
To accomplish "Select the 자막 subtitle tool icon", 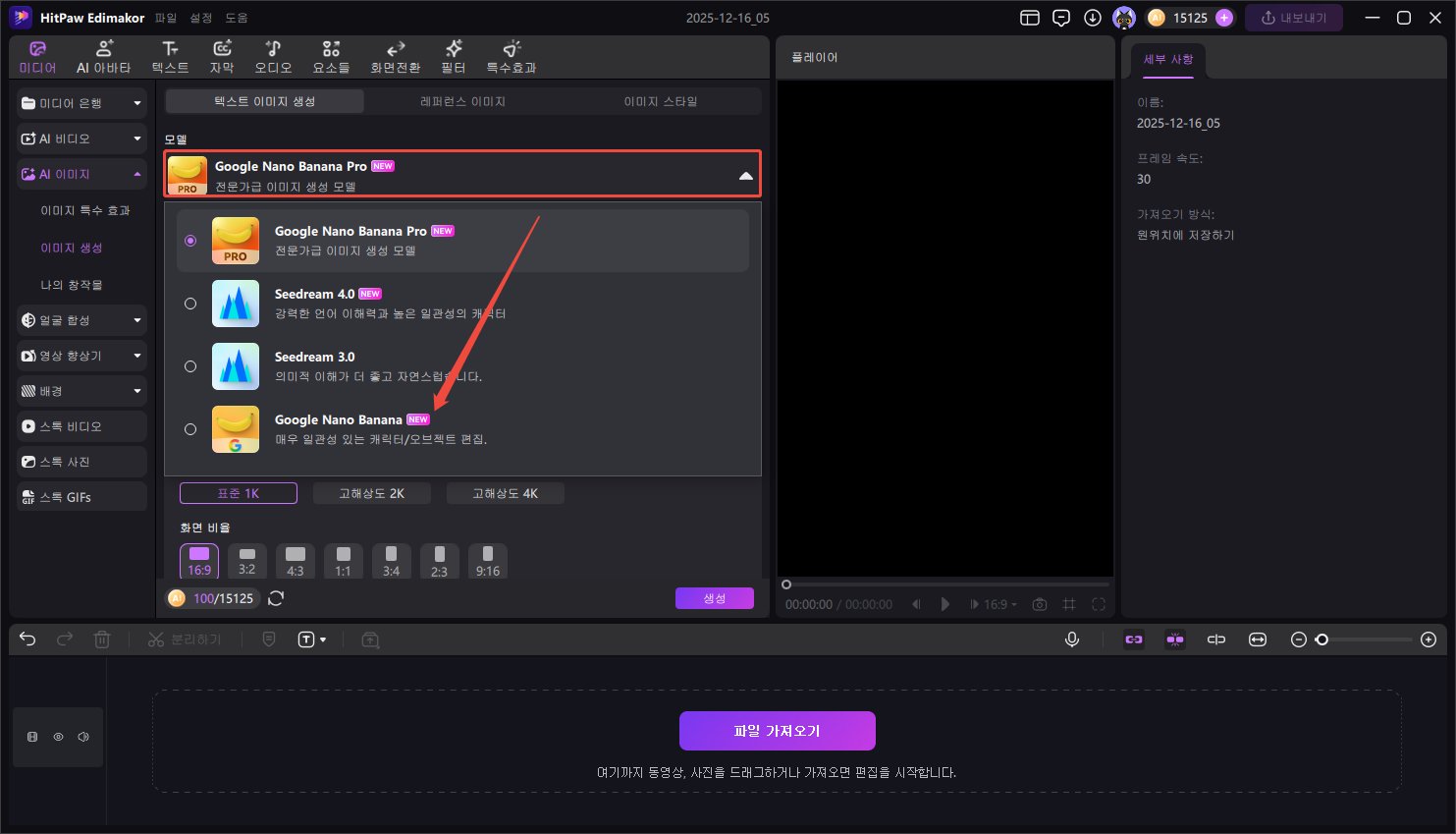I will 222,57.
